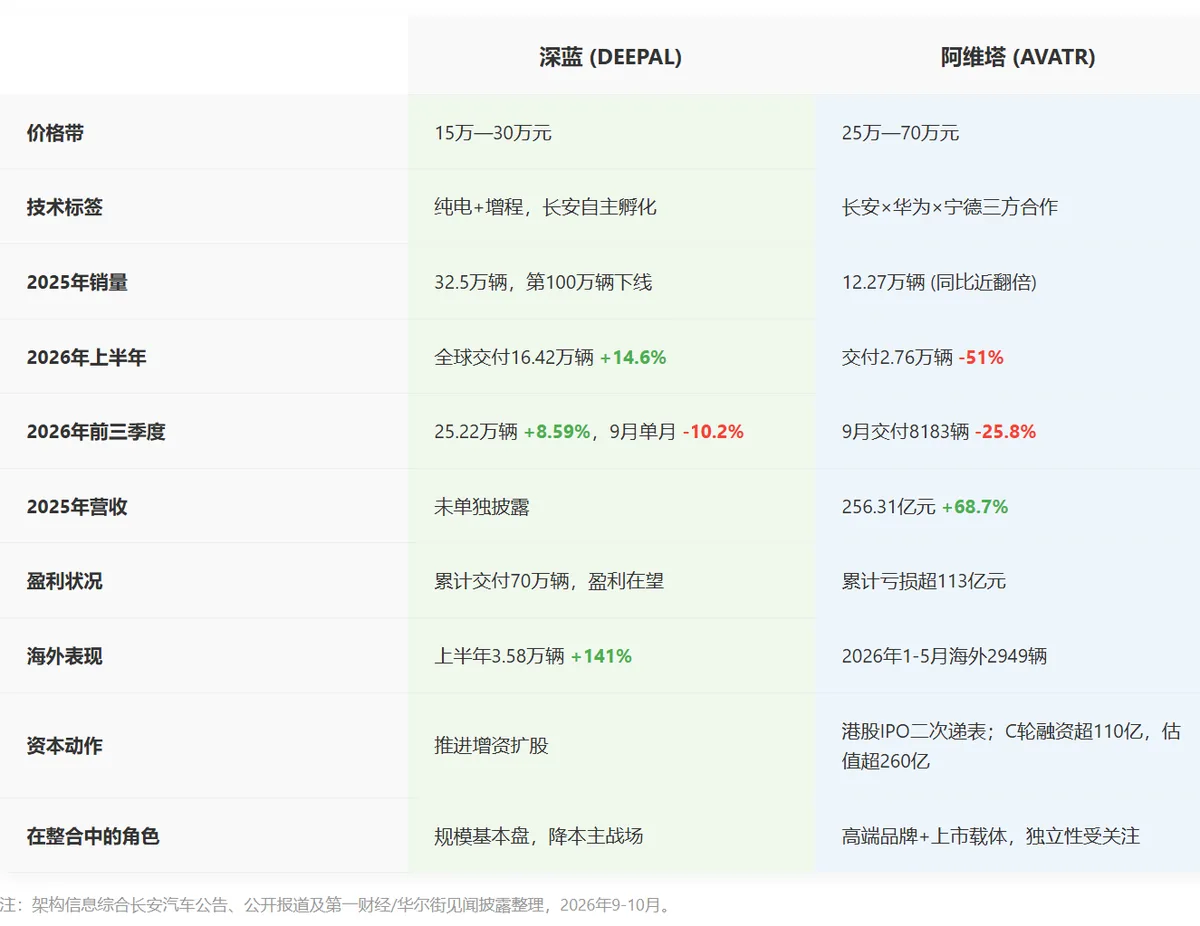Image resolution: width=1200 pixels, height=926 pixels.
Task: Click the 32.5万辆，第100万辆下线 cell
Action: point(611,282)
